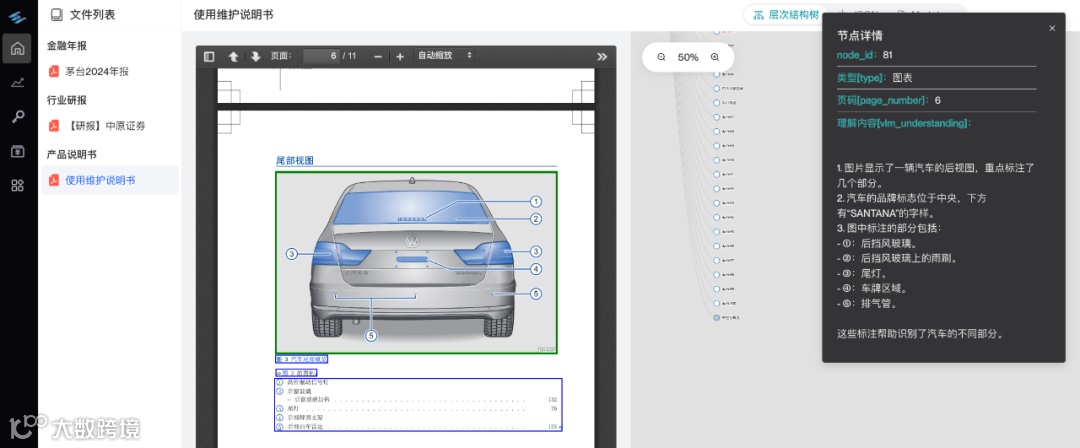Click the file list book icon
The height and width of the screenshot is (448, 1080).
pyautogui.click(x=57, y=14)
